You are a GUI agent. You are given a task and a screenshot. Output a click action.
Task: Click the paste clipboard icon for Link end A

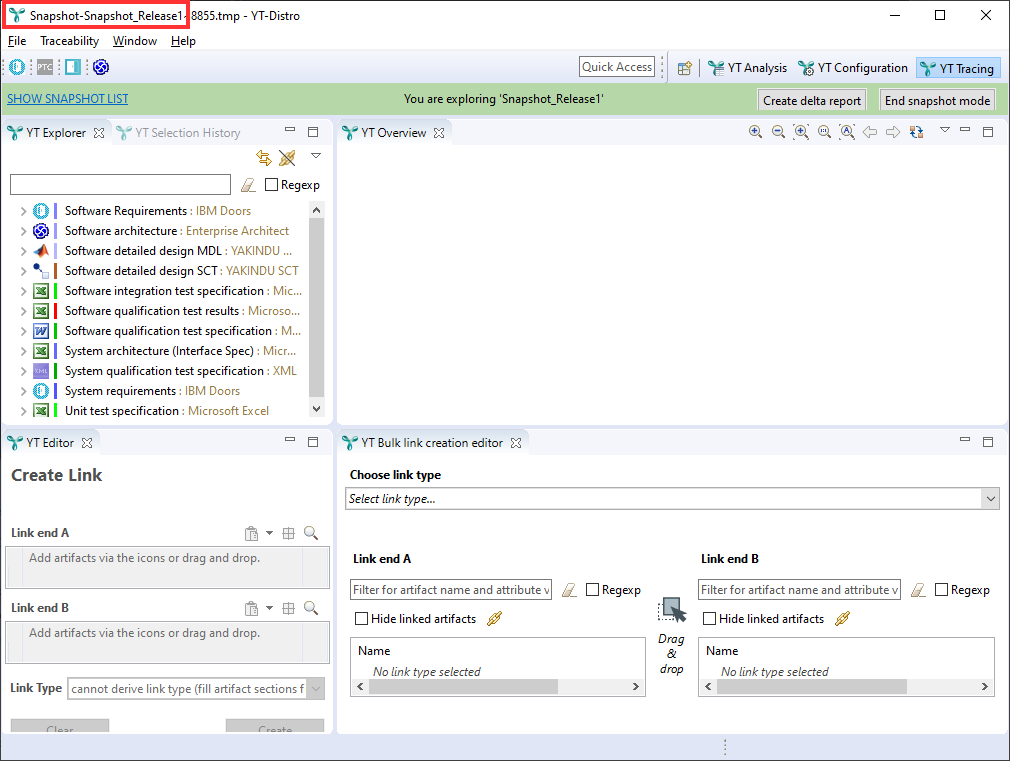coord(251,534)
